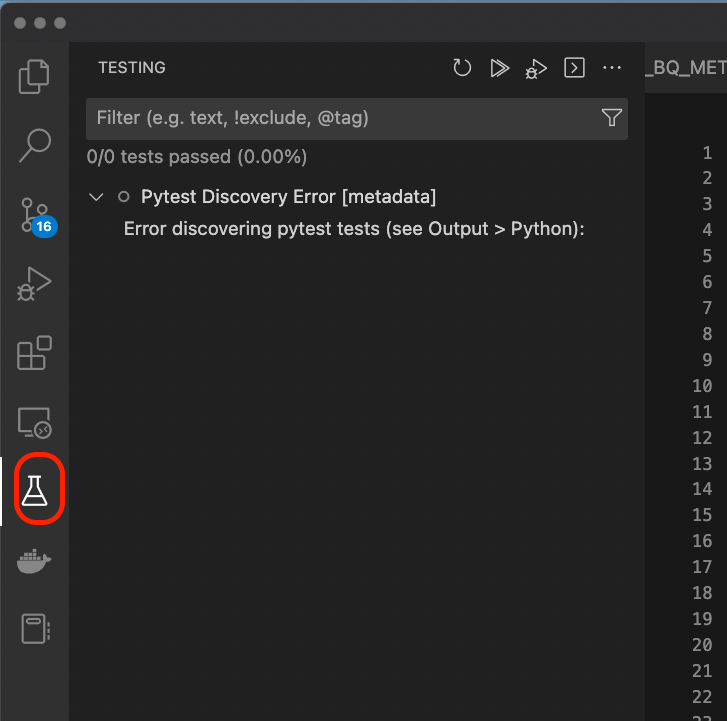Click the filter funnel icon
This screenshot has width=727, height=721.
point(612,118)
